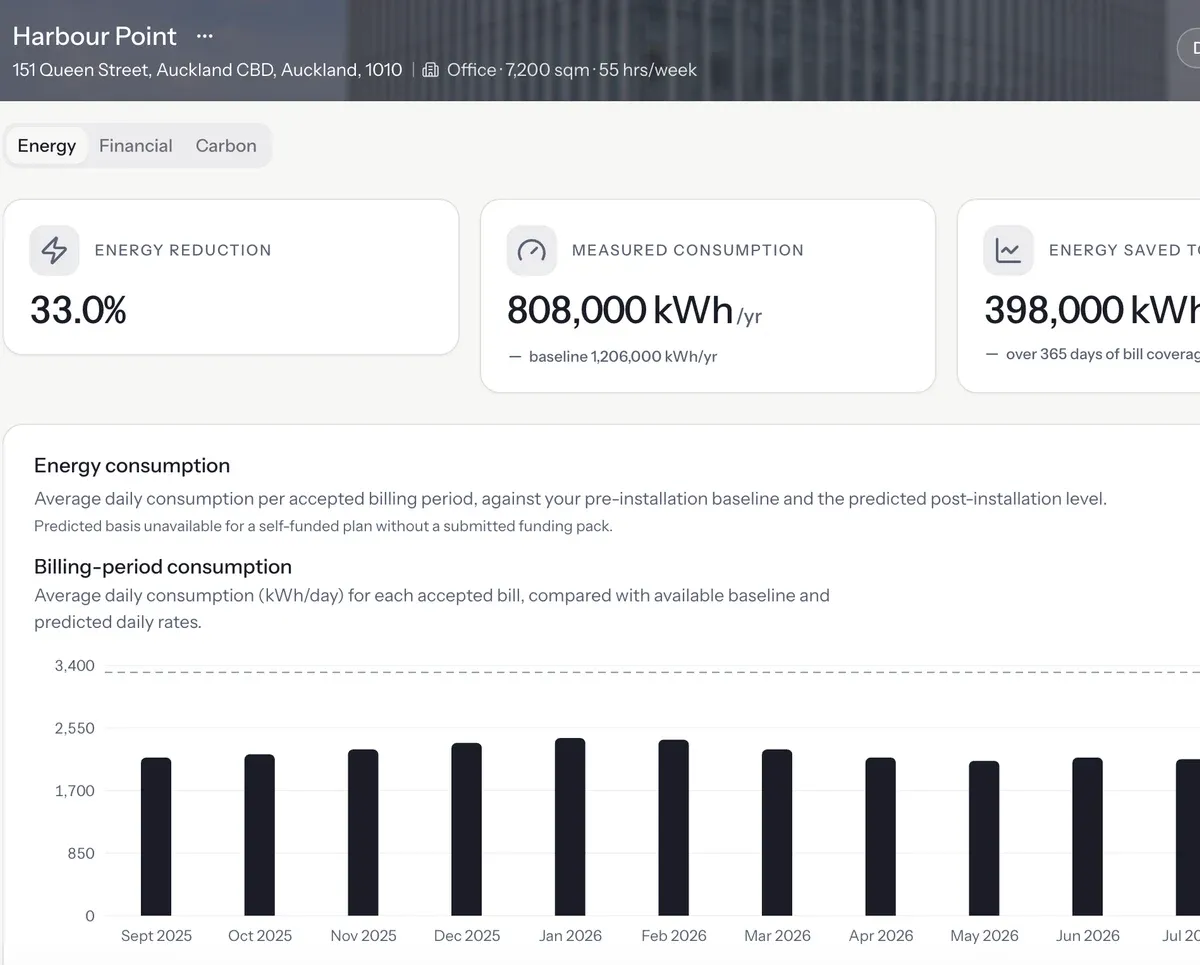Click the Jan 2026 axis label
Image resolution: width=1200 pixels, height=965 pixels.
(x=570, y=936)
